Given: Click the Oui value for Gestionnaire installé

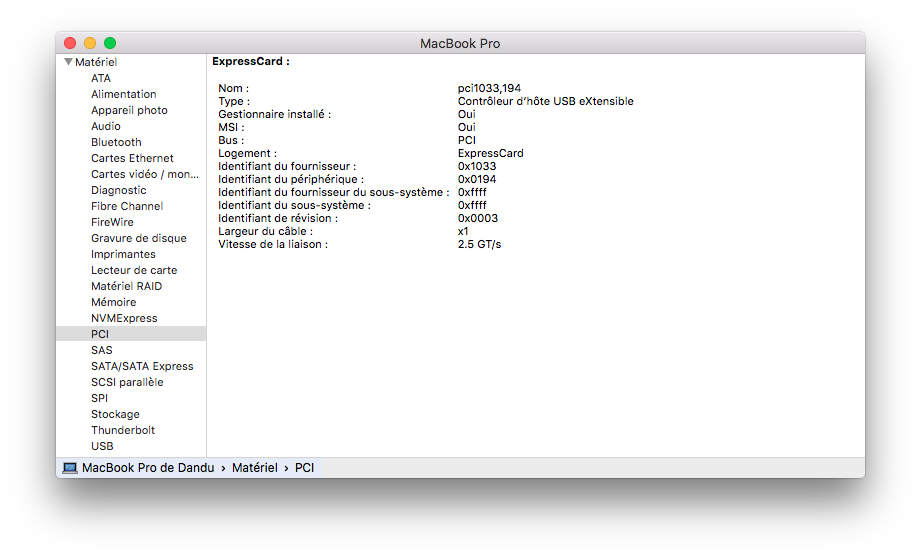Looking at the screenshot, I should pos(466,114).
